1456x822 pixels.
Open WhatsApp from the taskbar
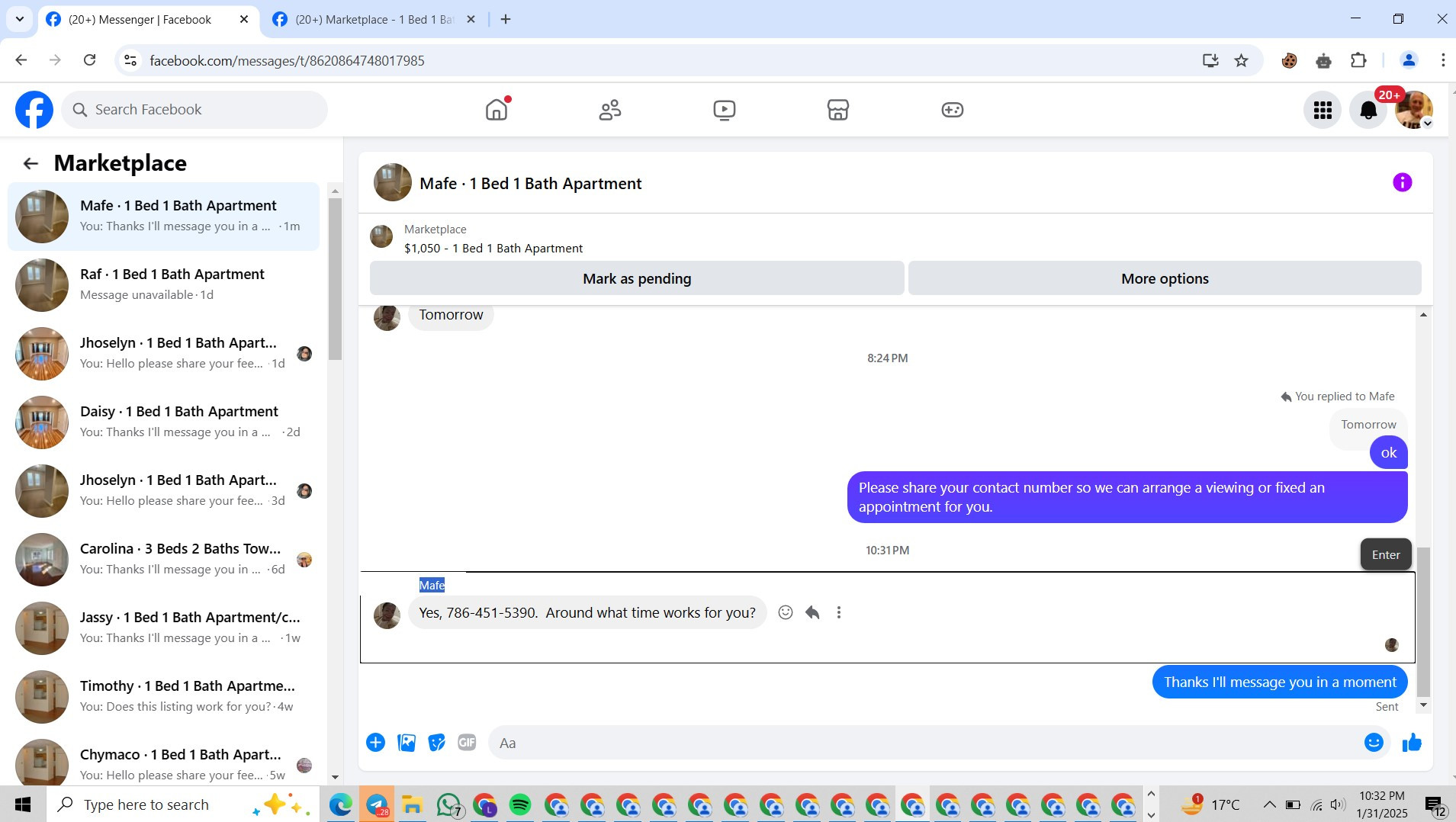[448, 804]
